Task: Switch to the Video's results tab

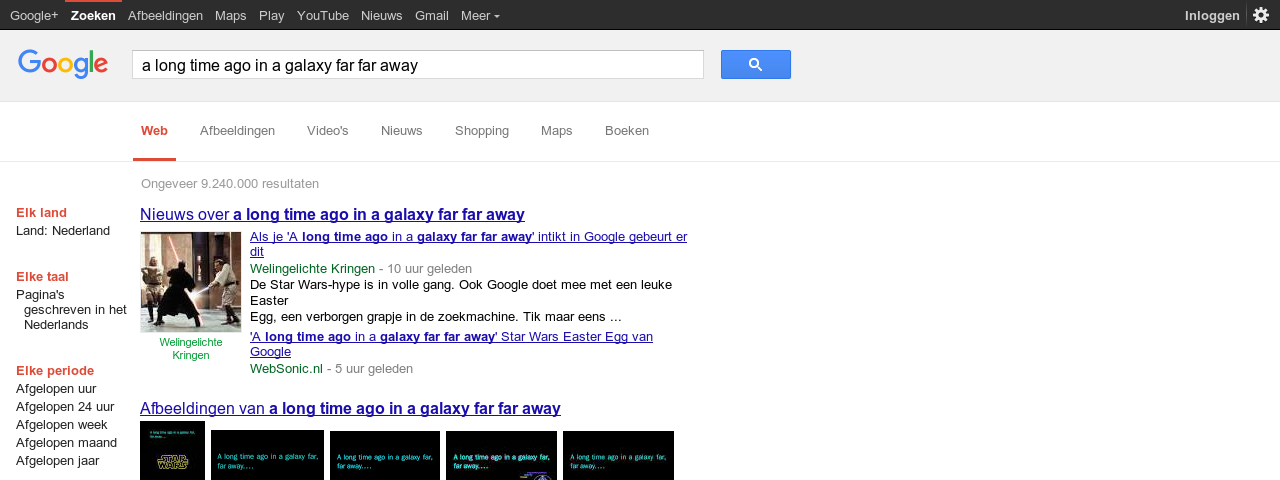Action: pos(328,131)
